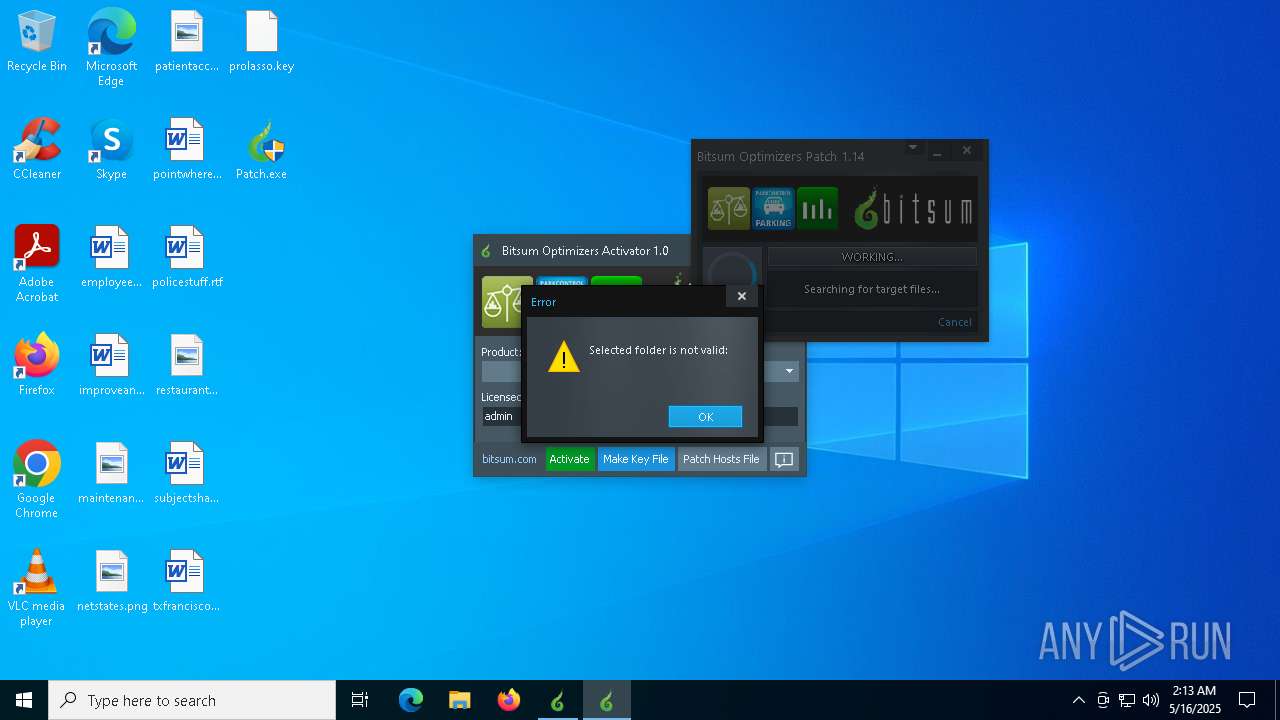Click the message icon button in Activator window
Screen dimensions: 1280x720
(x=784, y=459)
